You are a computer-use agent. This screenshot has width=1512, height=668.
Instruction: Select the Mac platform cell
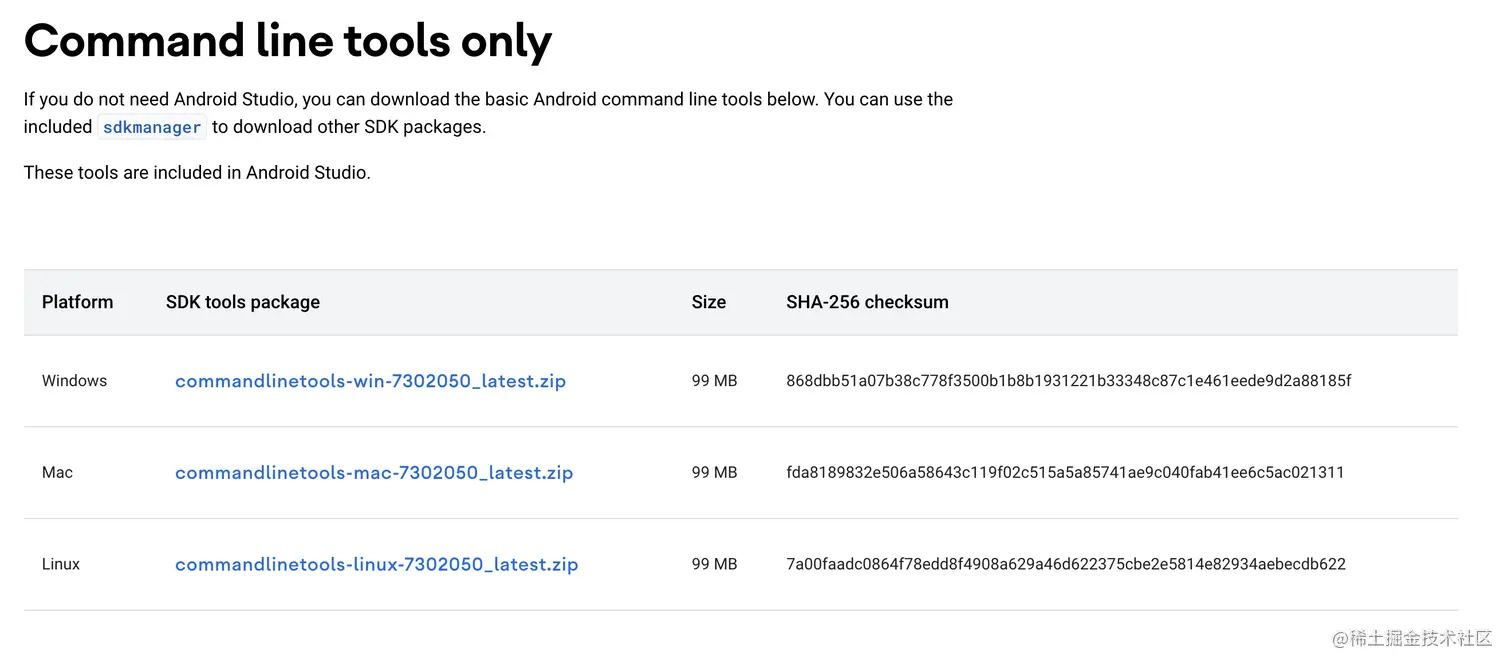click(x=57, y=473)
